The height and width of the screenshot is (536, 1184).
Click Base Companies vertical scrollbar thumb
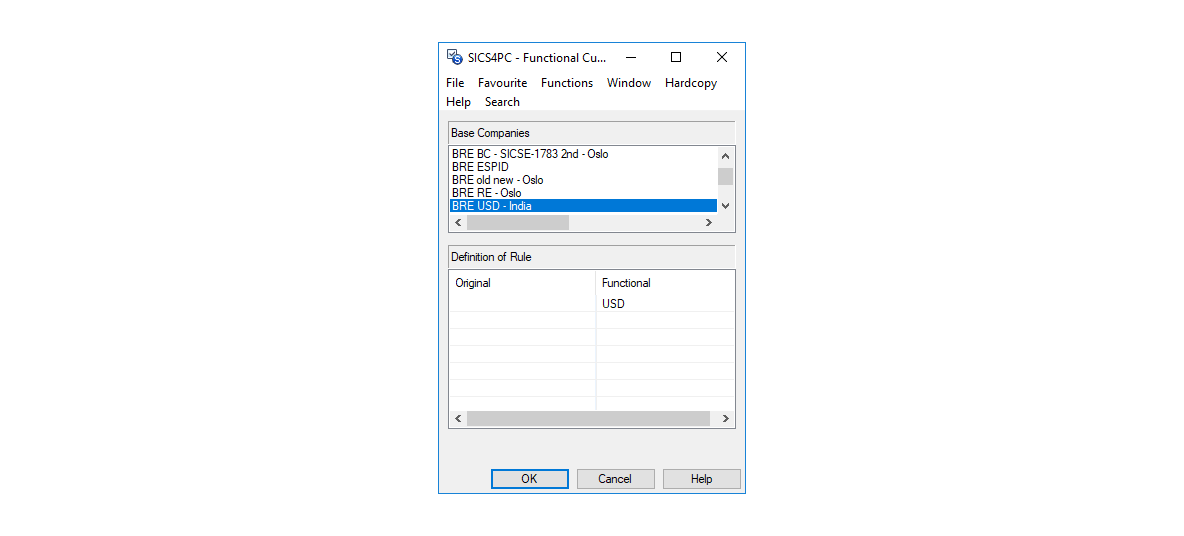(726, 177)
